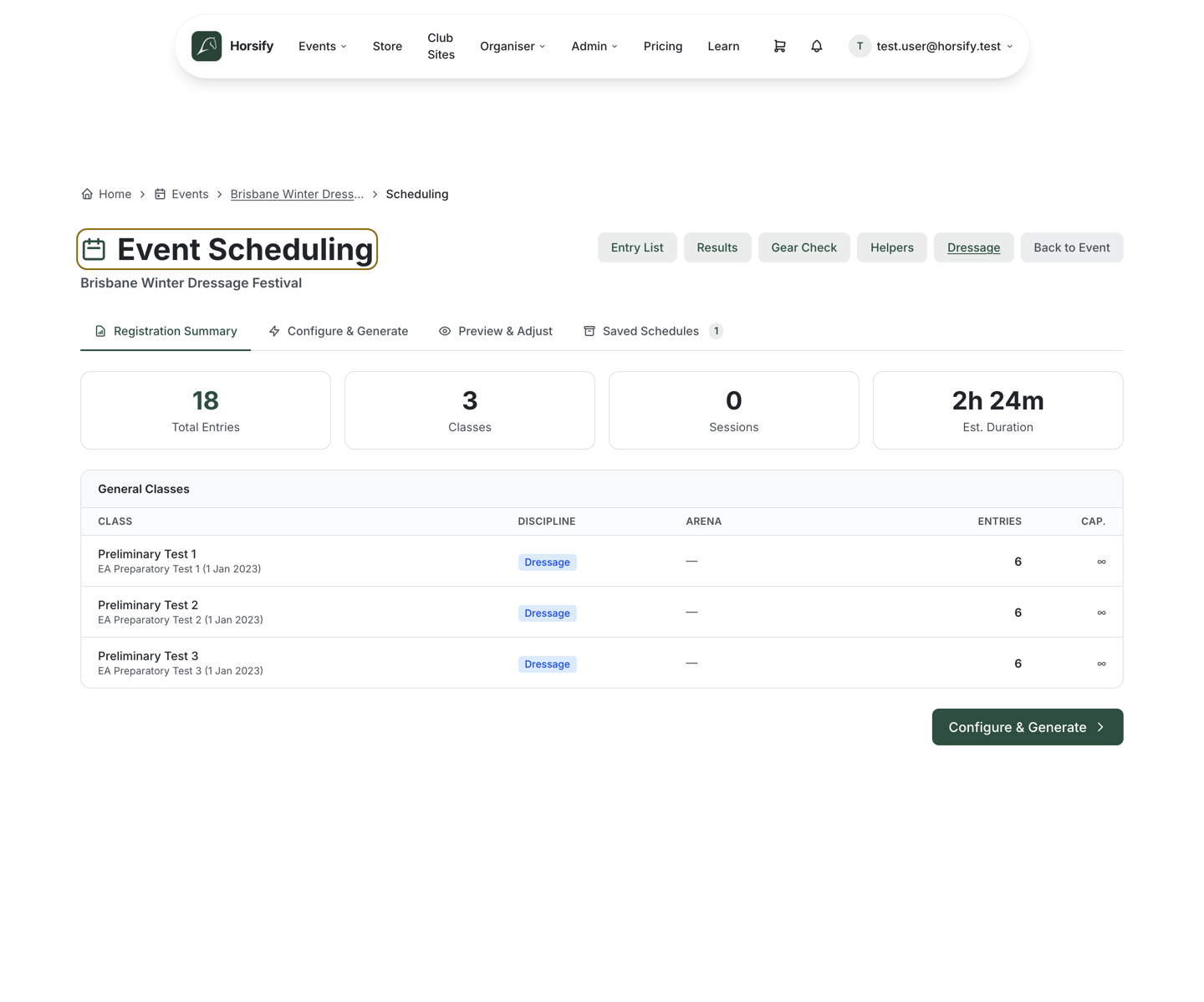Click the 3 Classes card

470,410
